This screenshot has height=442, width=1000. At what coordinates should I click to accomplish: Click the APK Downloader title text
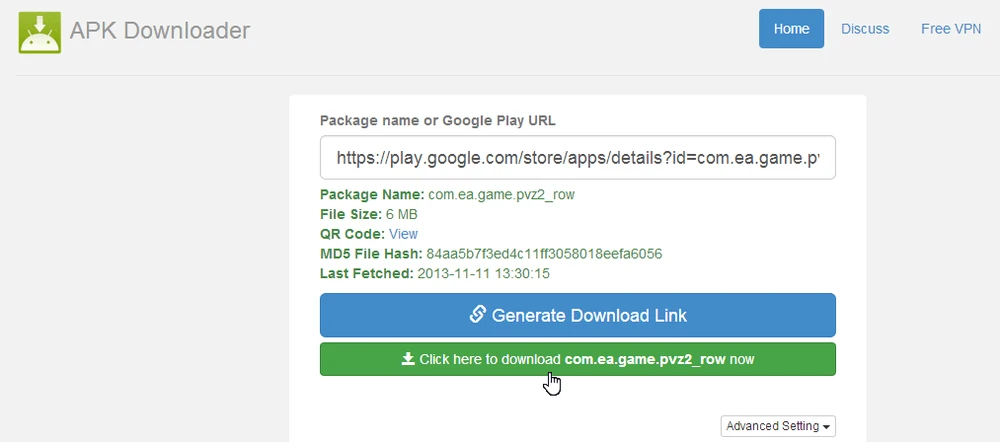(160, 31)
